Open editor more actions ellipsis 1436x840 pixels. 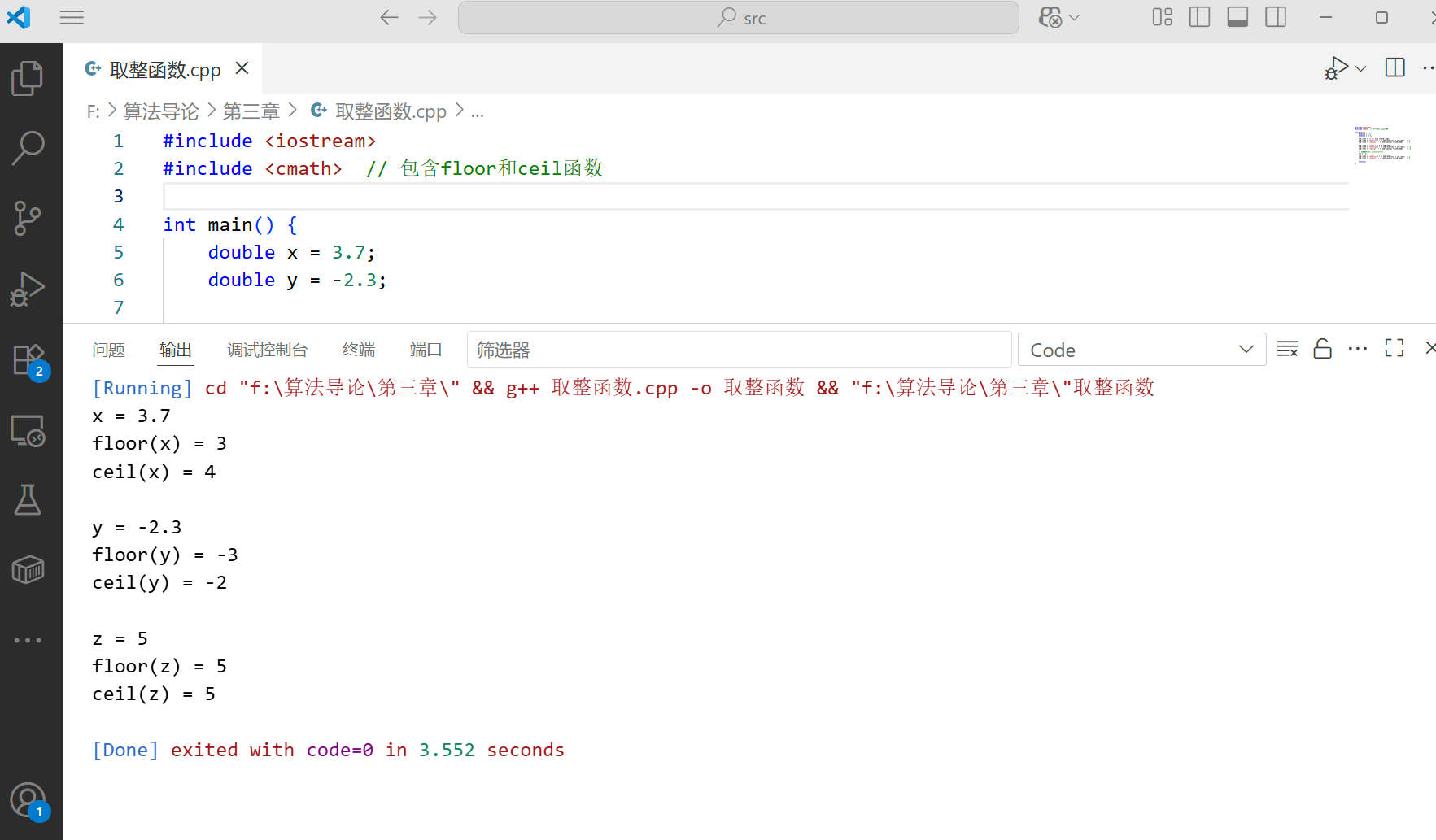pos(1428,68)
